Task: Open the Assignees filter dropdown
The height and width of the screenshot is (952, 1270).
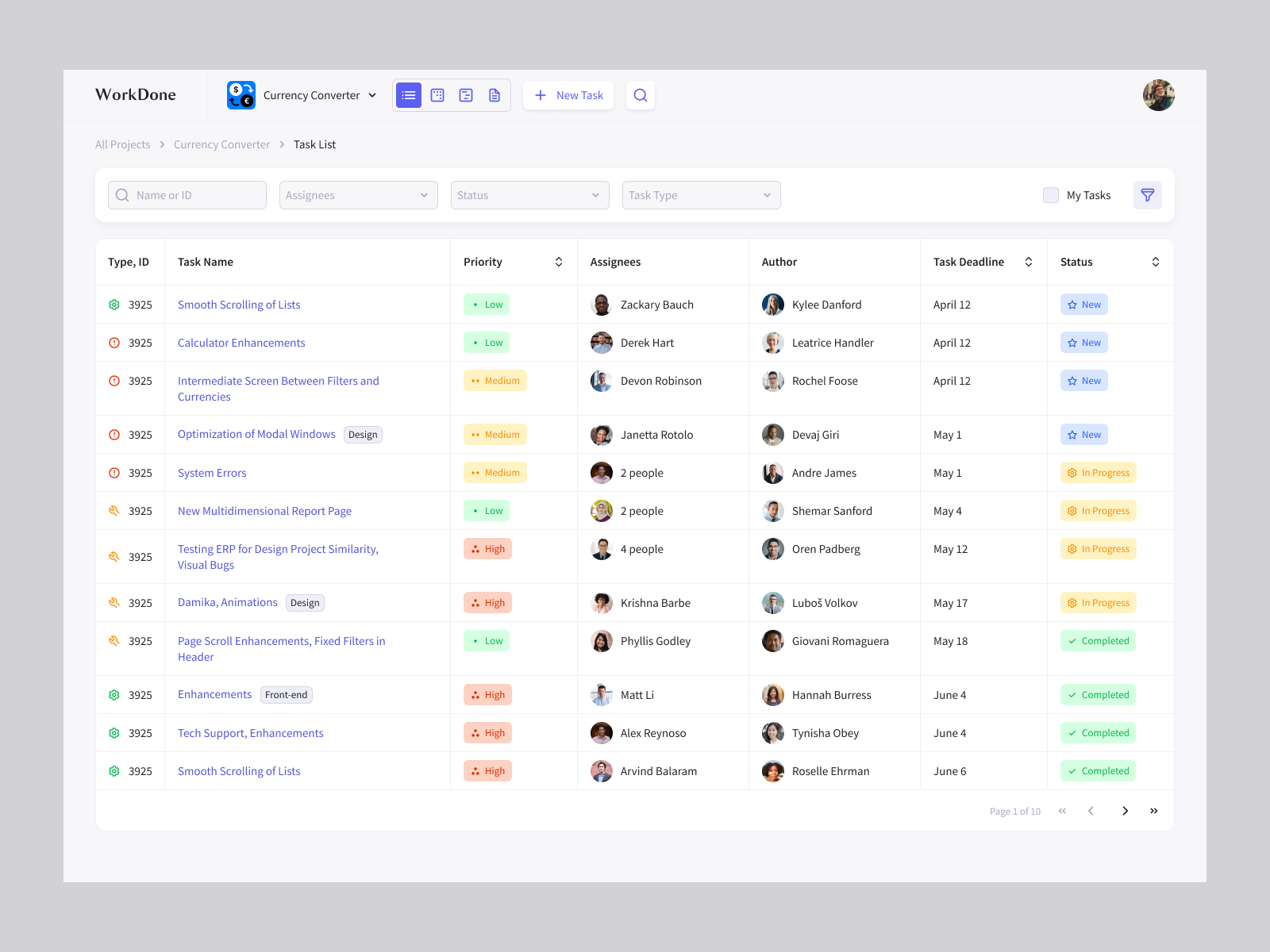Action: (x=358, y=194)
